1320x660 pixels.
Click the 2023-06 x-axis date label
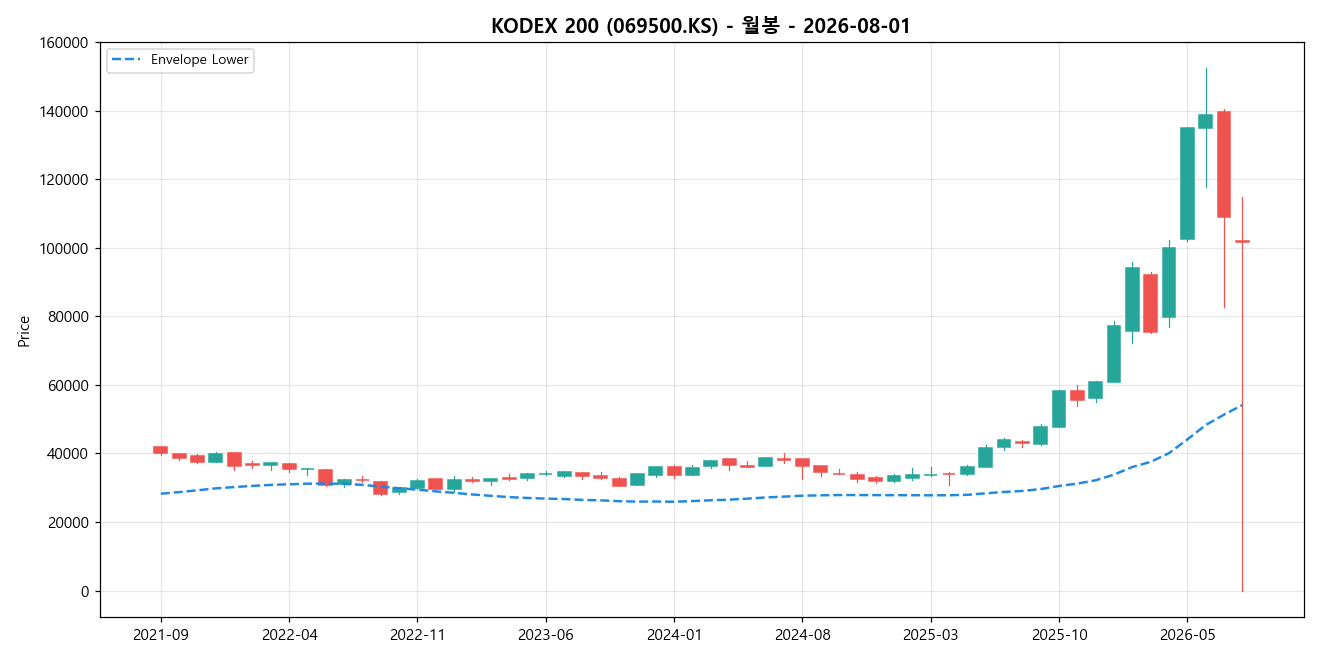click(545, 635)
